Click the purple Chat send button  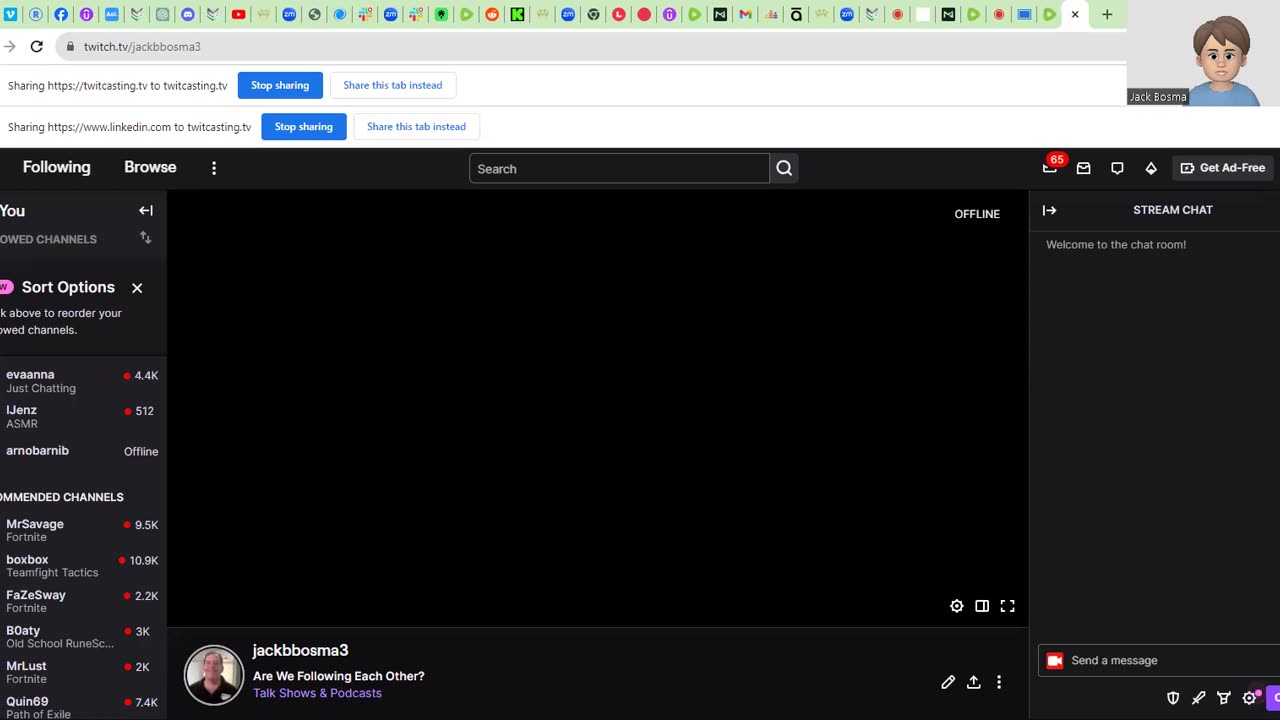coord(1273,698)
